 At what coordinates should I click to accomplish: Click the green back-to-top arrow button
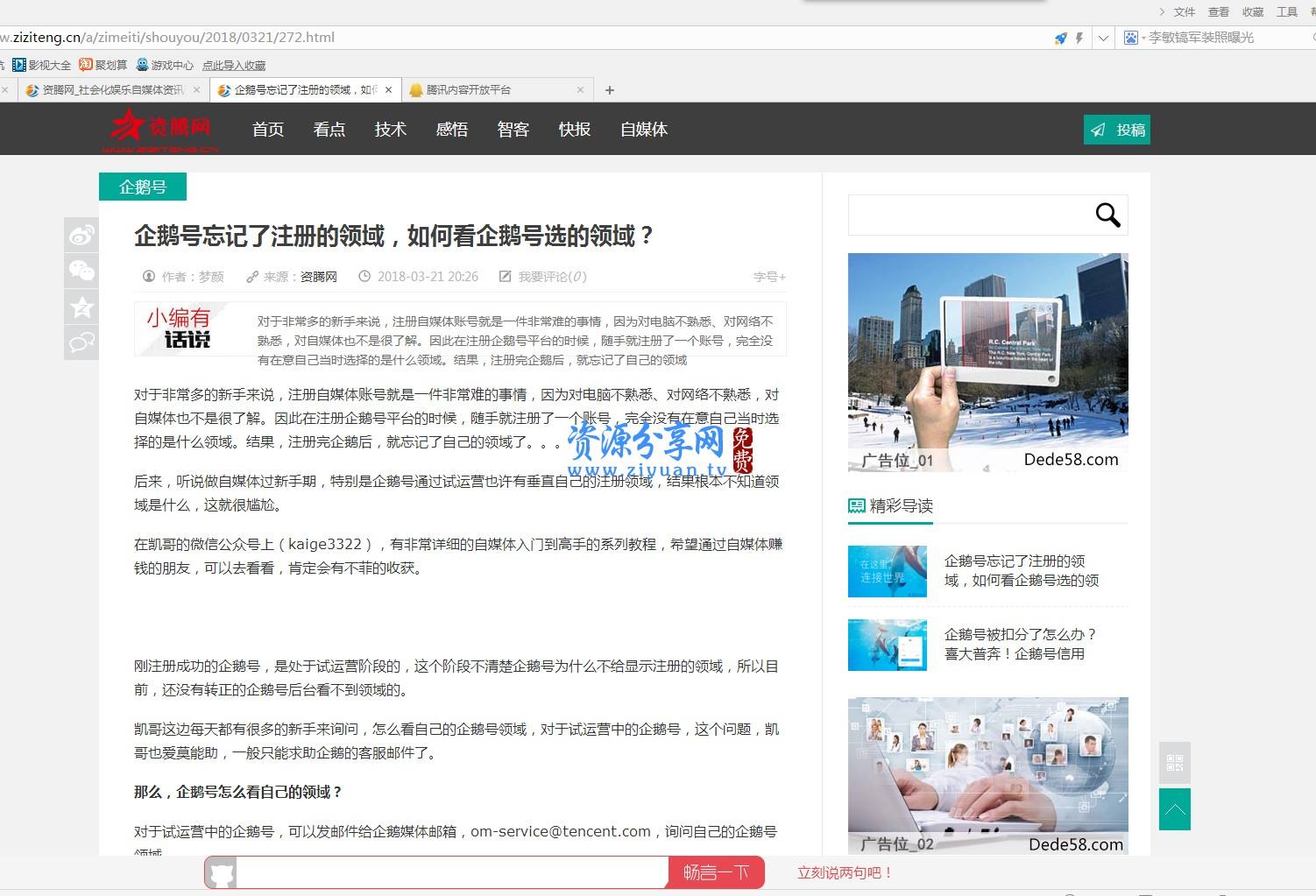coord(1175,809)
